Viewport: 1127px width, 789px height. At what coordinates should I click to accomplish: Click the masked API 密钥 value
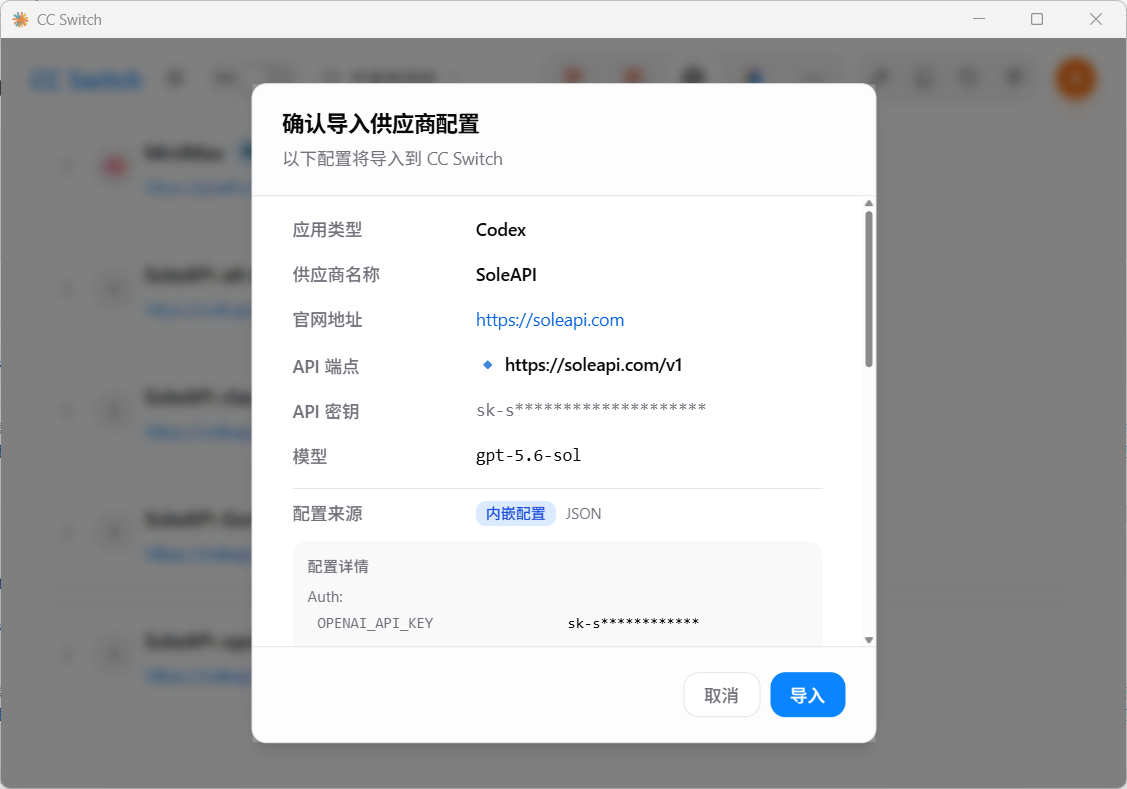(x=591, y=410)
